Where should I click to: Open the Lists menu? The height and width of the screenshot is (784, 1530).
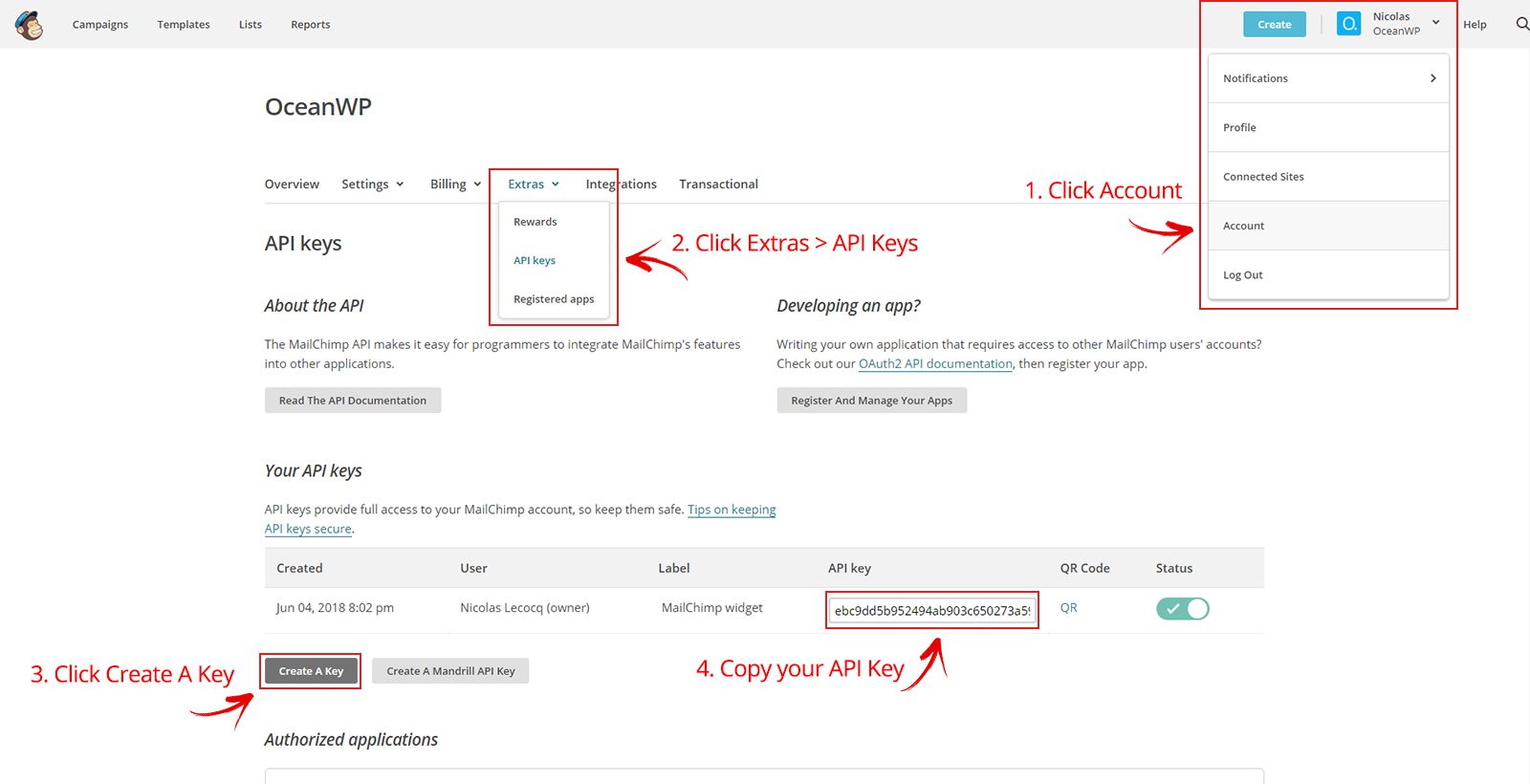click(251, 25)
